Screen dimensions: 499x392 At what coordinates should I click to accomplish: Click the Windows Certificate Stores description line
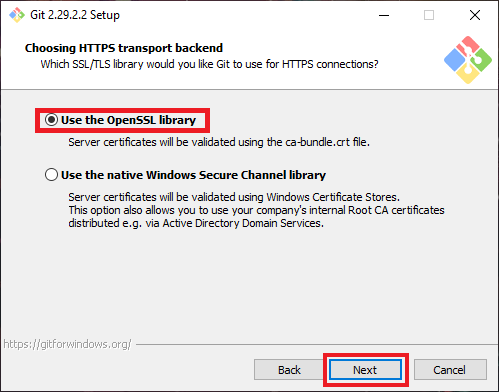tap(234, 197)
